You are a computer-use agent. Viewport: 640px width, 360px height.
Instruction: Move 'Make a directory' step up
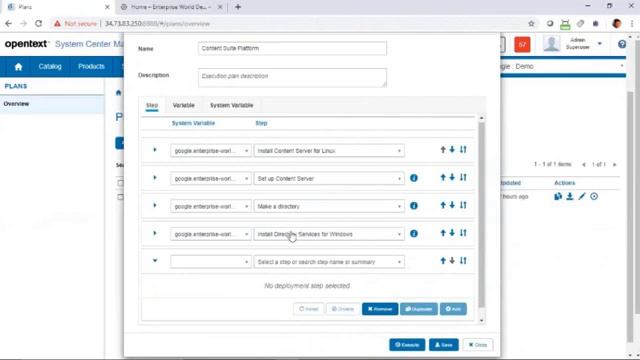[x=443, y=205]
